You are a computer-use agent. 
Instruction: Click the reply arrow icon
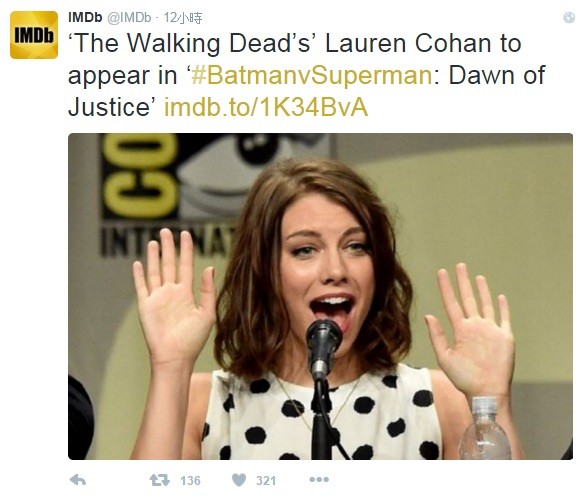pyautogui.click(x=78, y=480)
